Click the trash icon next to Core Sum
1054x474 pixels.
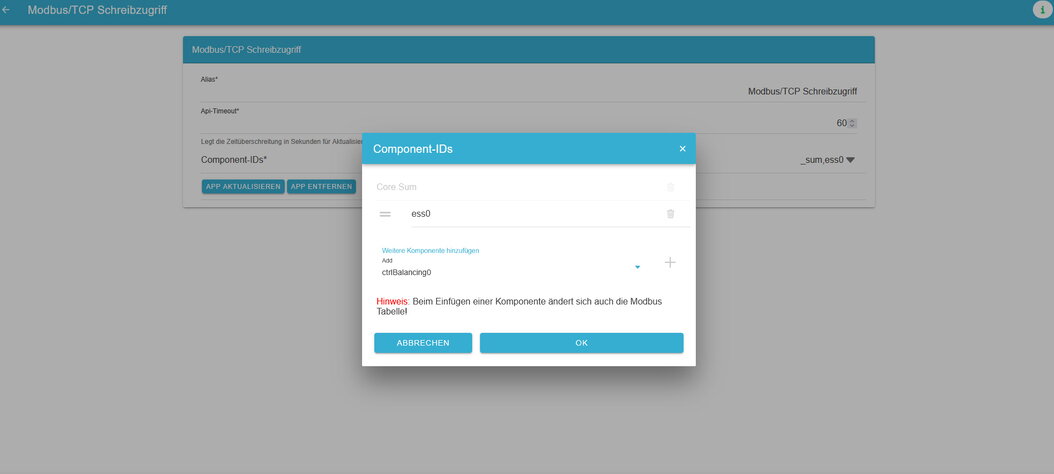point(670,187)
